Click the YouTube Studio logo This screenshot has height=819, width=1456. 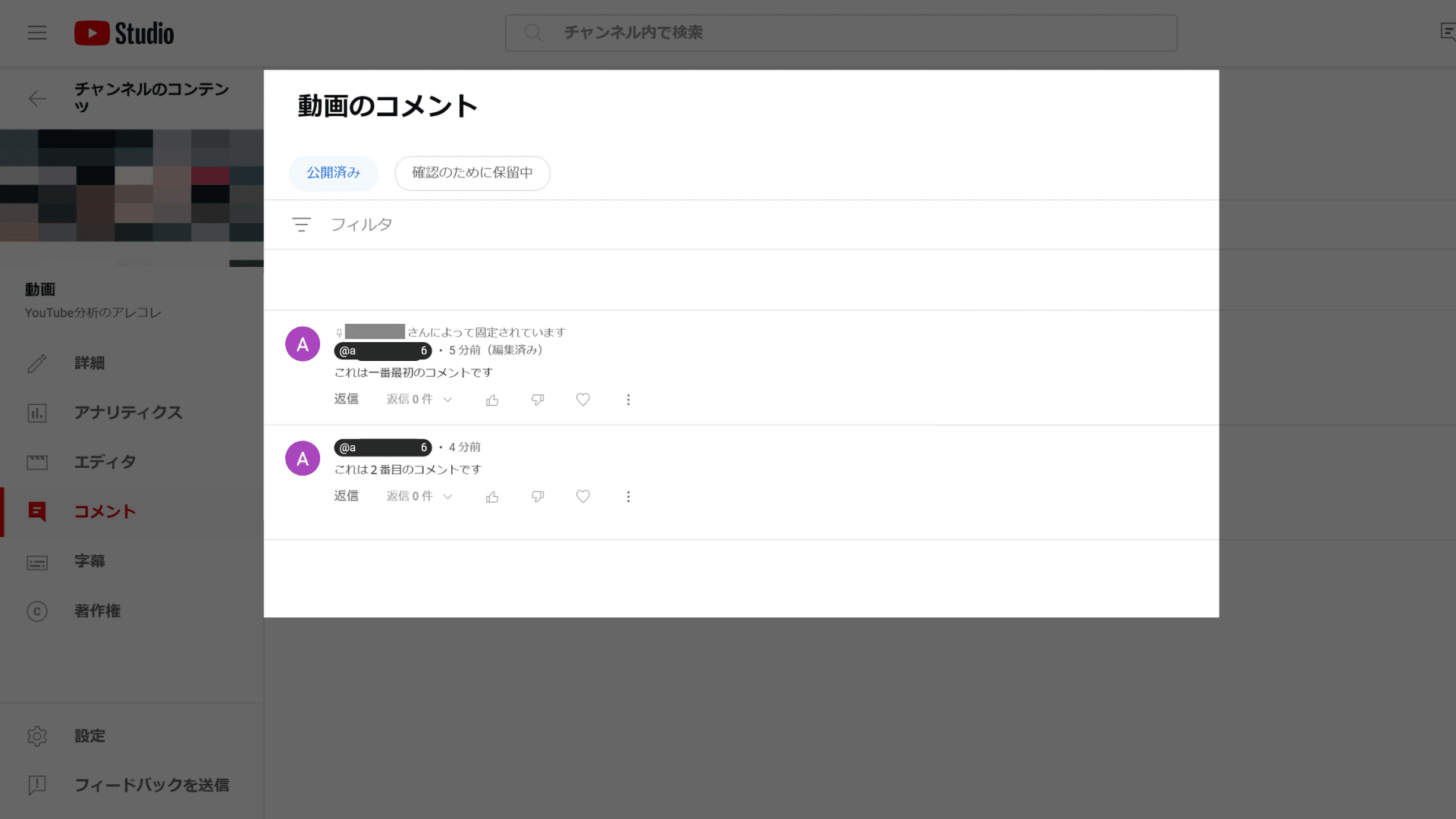[124, 33]
